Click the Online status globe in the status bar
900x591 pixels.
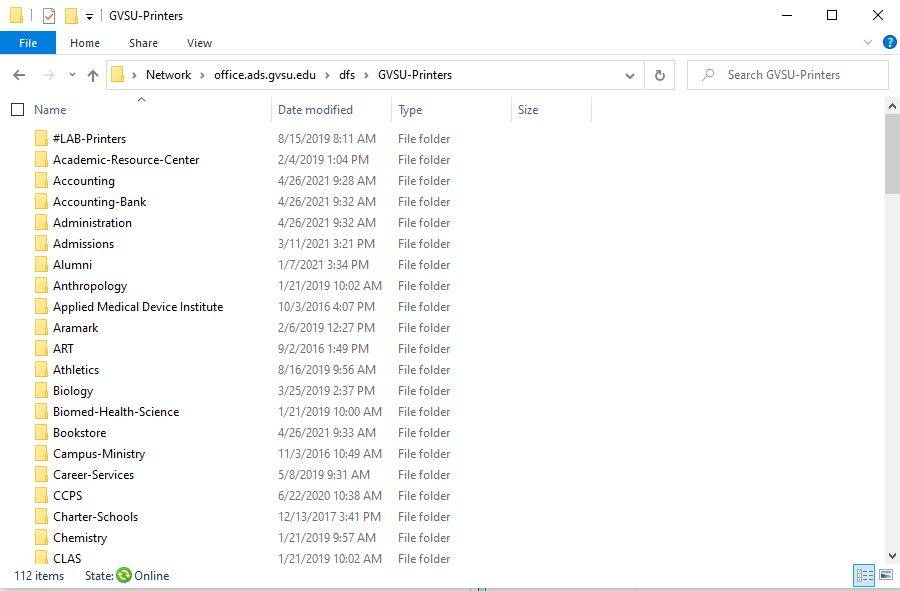[x=123, y=576]
